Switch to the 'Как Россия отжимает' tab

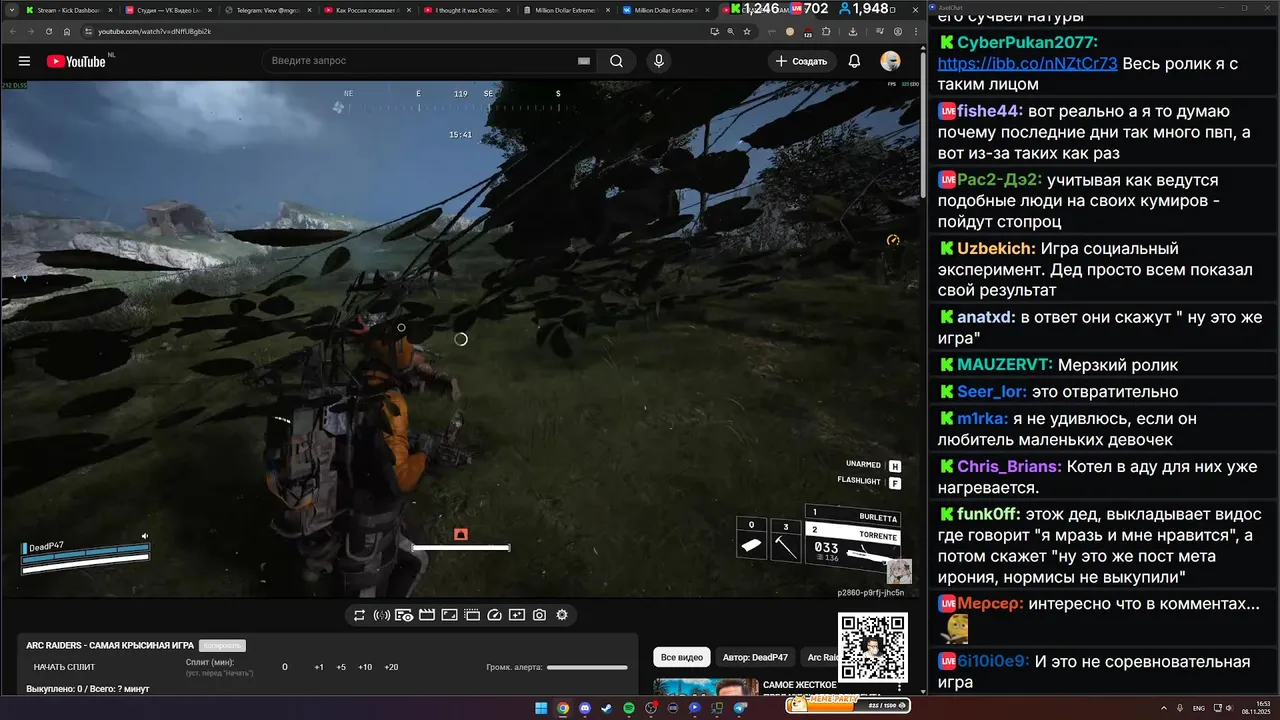(365, 10)
